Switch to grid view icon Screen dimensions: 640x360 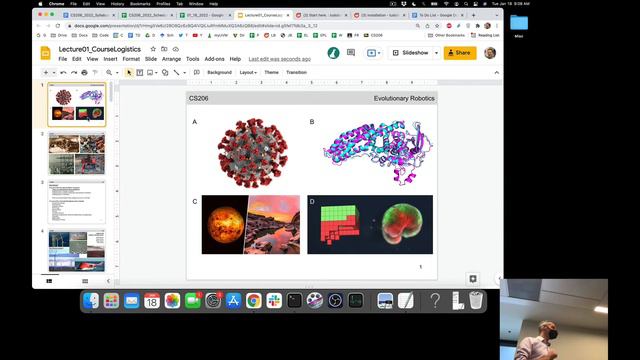tap(85, 281)
